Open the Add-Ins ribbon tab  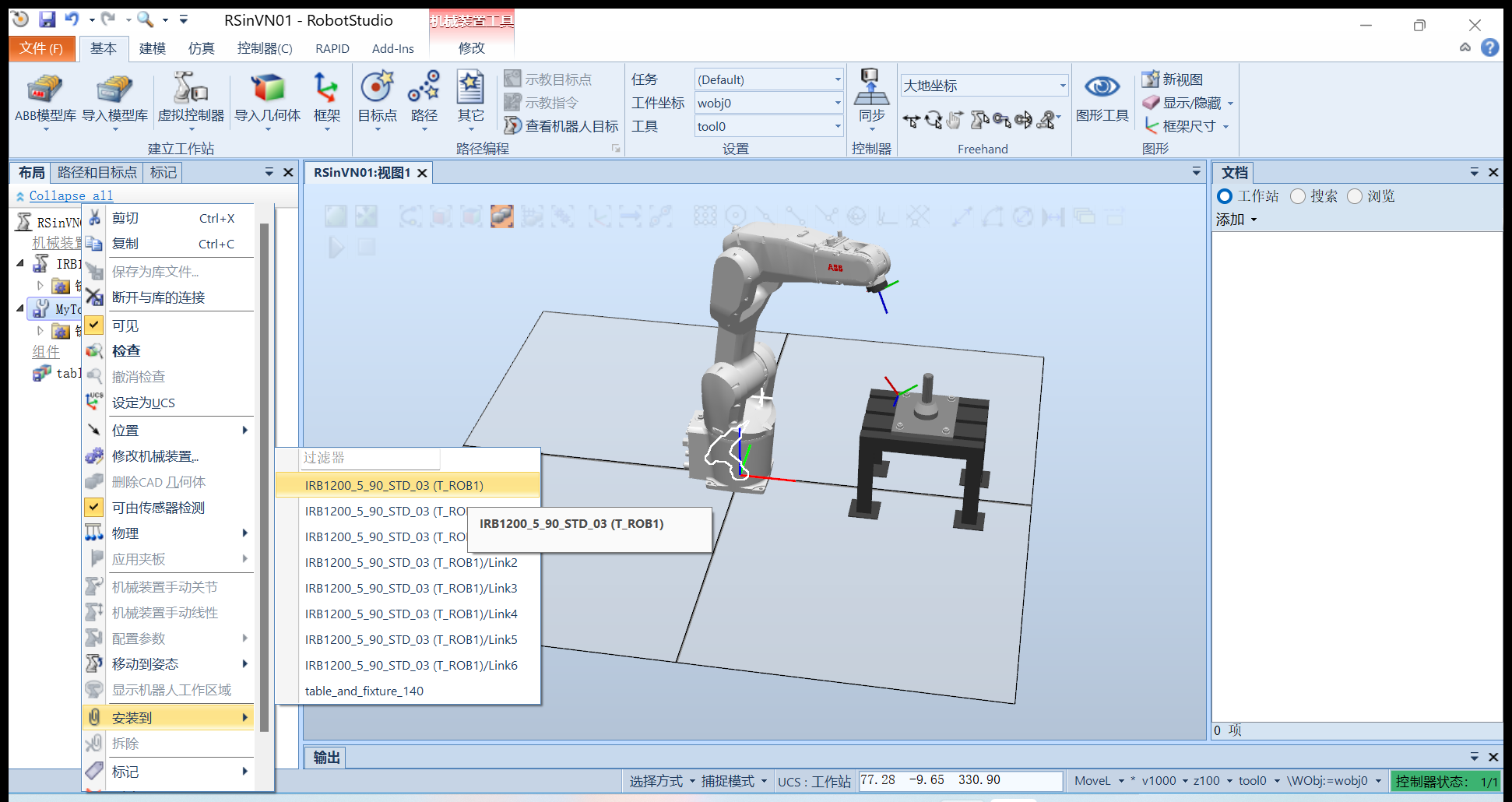coord(393,48)
